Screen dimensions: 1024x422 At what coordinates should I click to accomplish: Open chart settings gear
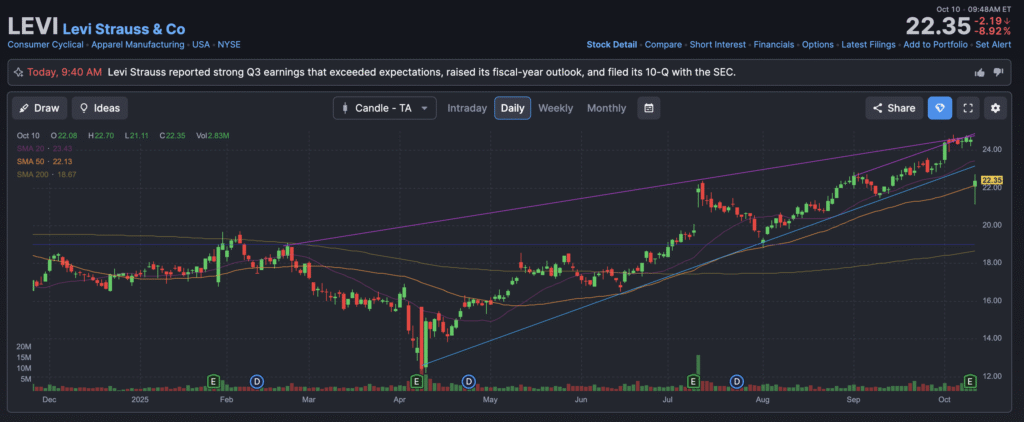click(x=995, y=108)
